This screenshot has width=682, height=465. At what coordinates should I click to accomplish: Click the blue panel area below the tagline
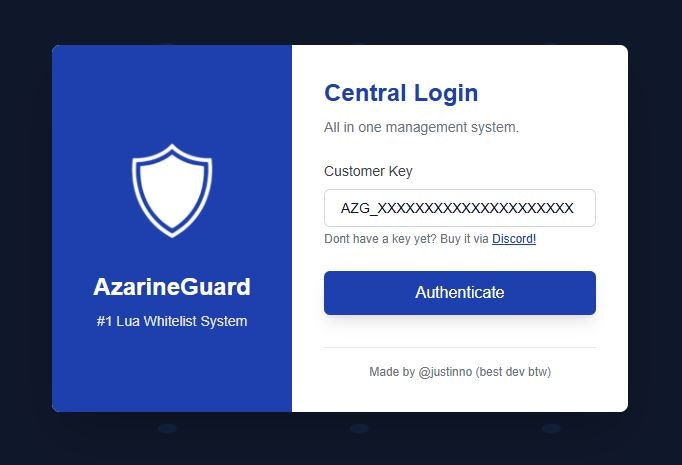tap(172, 370)
